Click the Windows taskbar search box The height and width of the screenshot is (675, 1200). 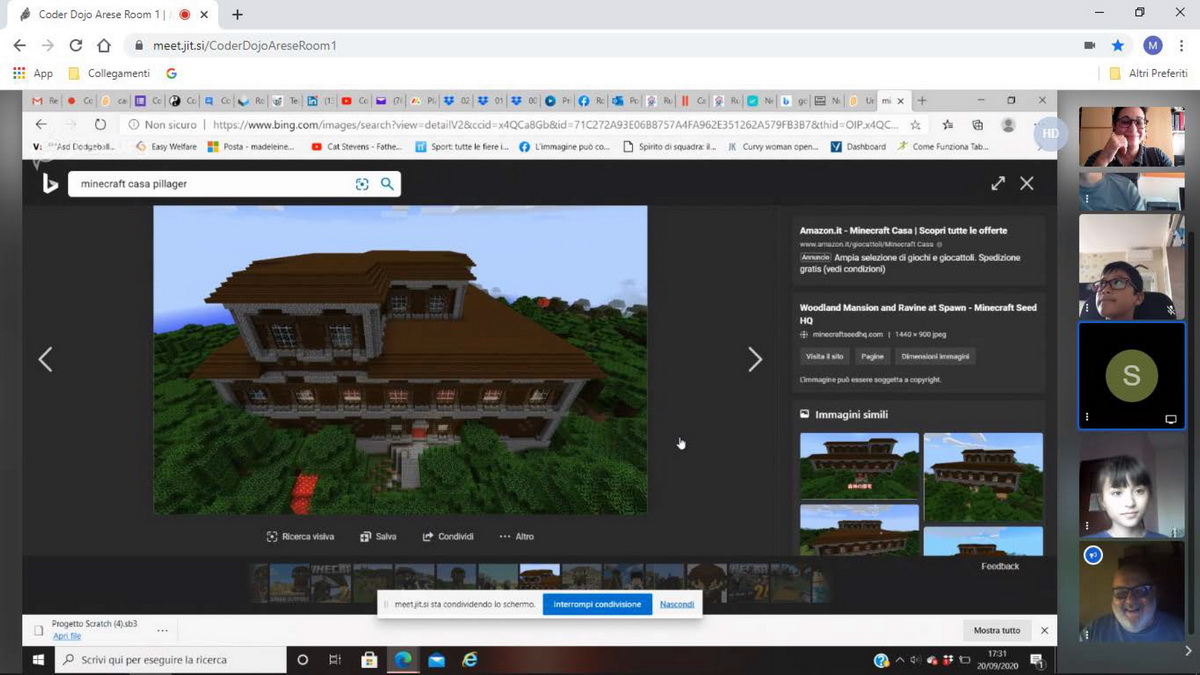click(170, 660)
